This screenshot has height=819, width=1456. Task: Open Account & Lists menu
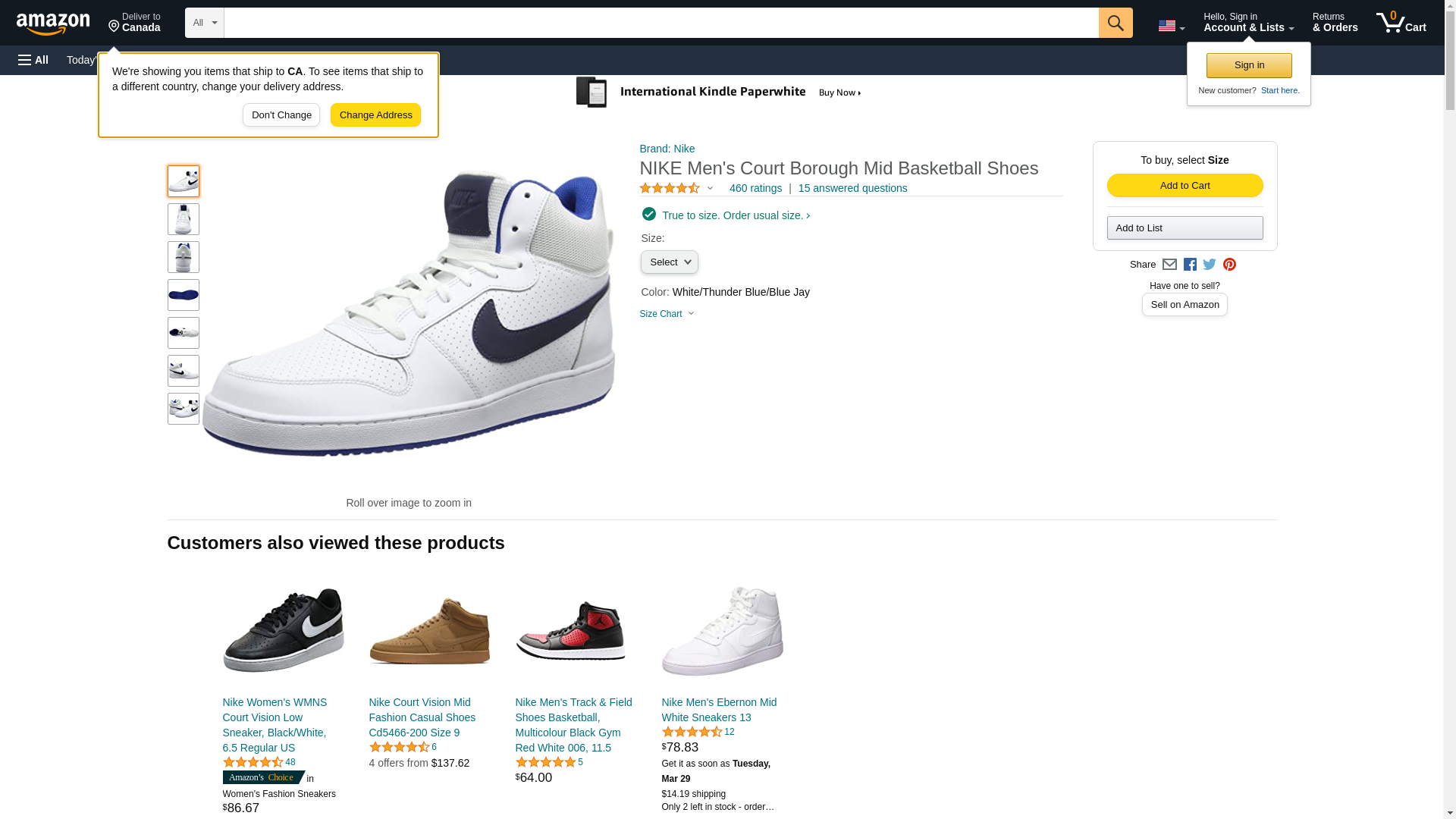[x=1248, y=23]
